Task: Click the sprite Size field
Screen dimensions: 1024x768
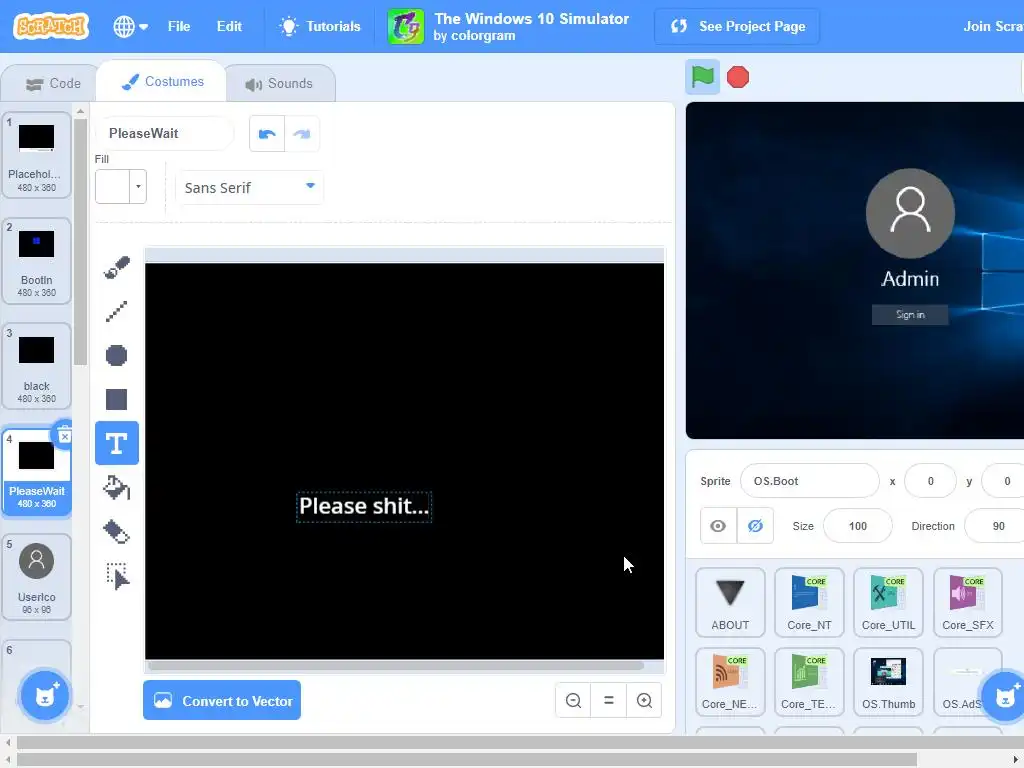Action: pos(857,526)
